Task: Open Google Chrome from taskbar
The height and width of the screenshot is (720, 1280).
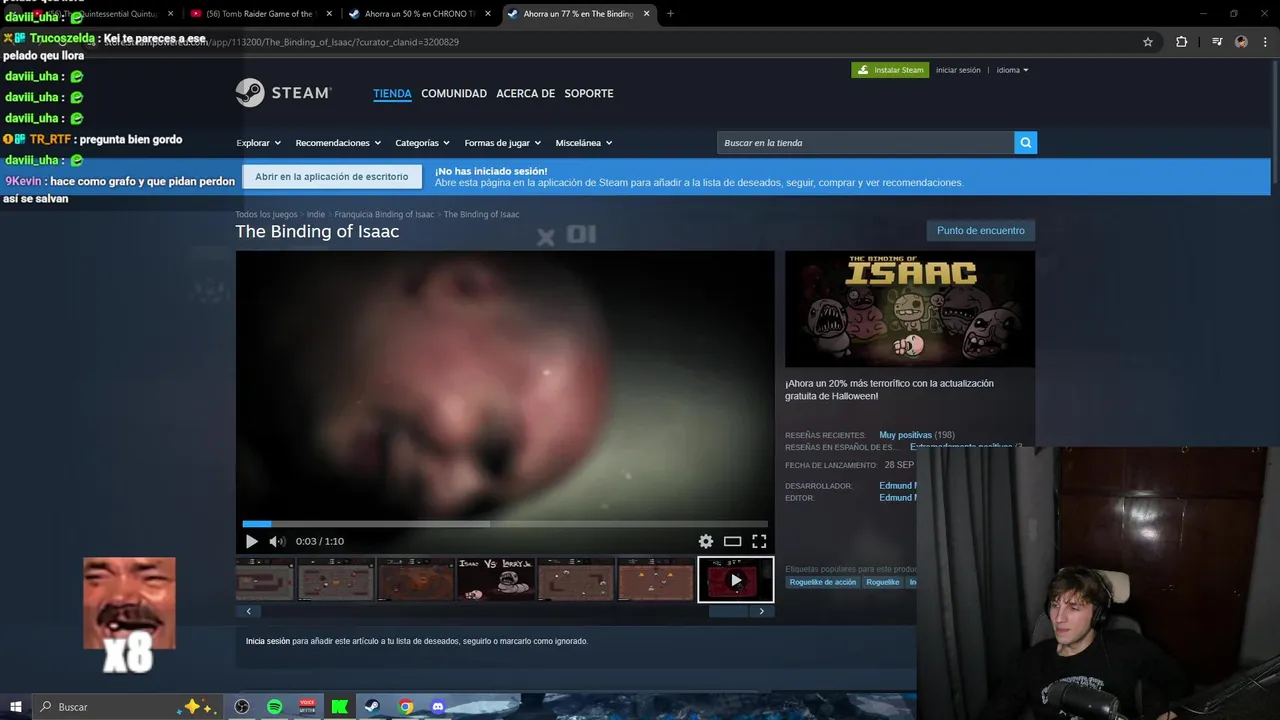Action: pyautogui.click(x=405, y=707)
